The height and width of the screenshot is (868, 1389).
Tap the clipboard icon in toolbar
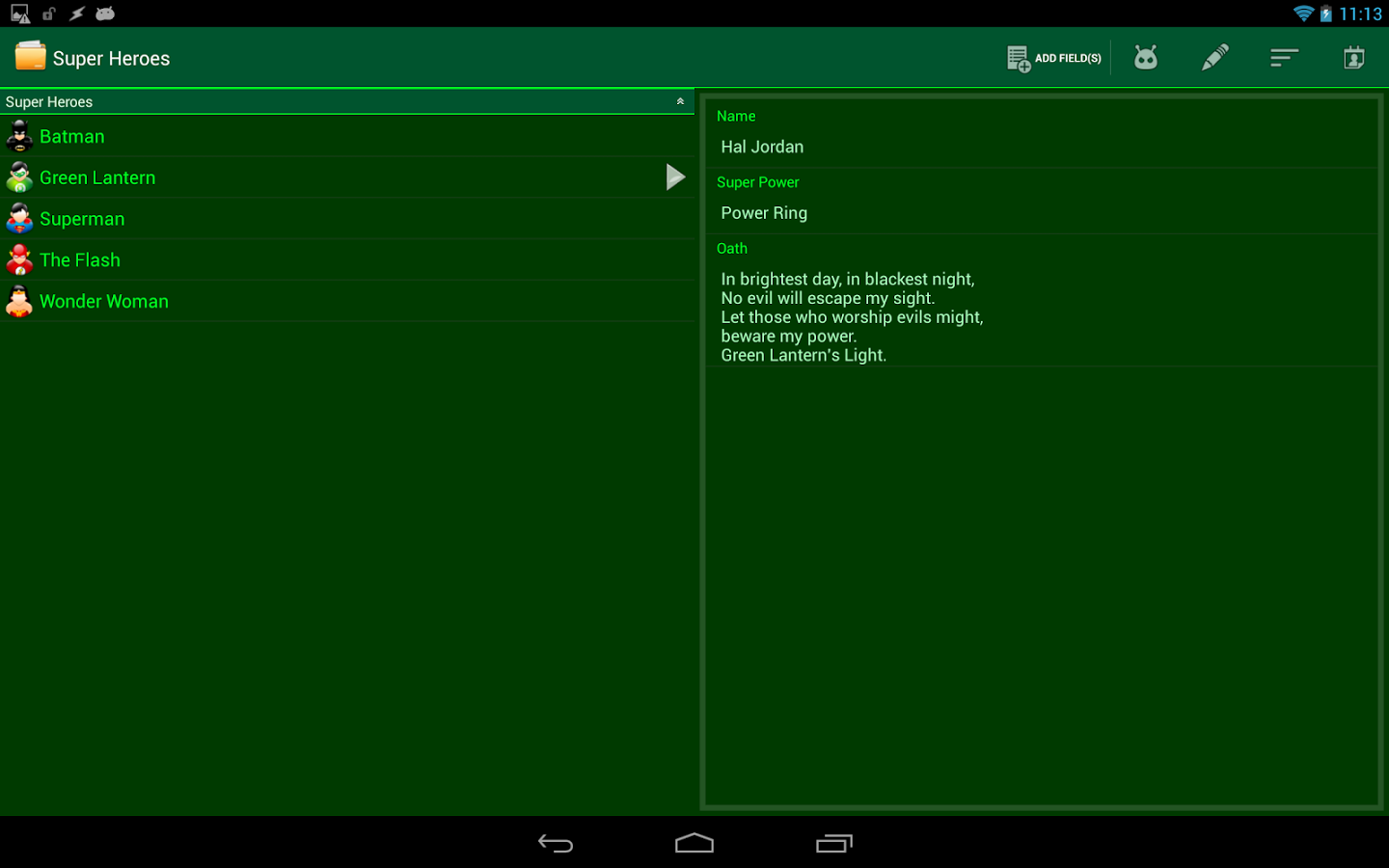click(1353, 58)
